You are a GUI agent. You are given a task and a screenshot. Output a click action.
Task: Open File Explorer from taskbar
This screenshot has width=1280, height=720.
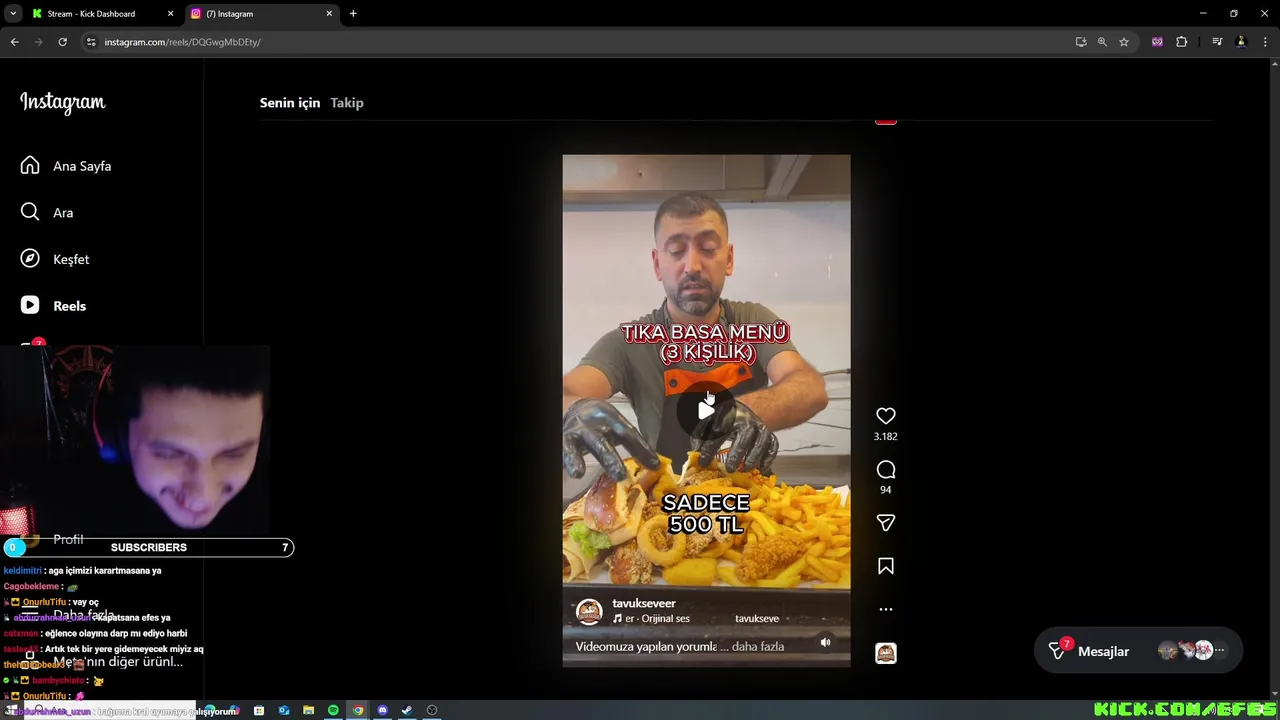308,710
